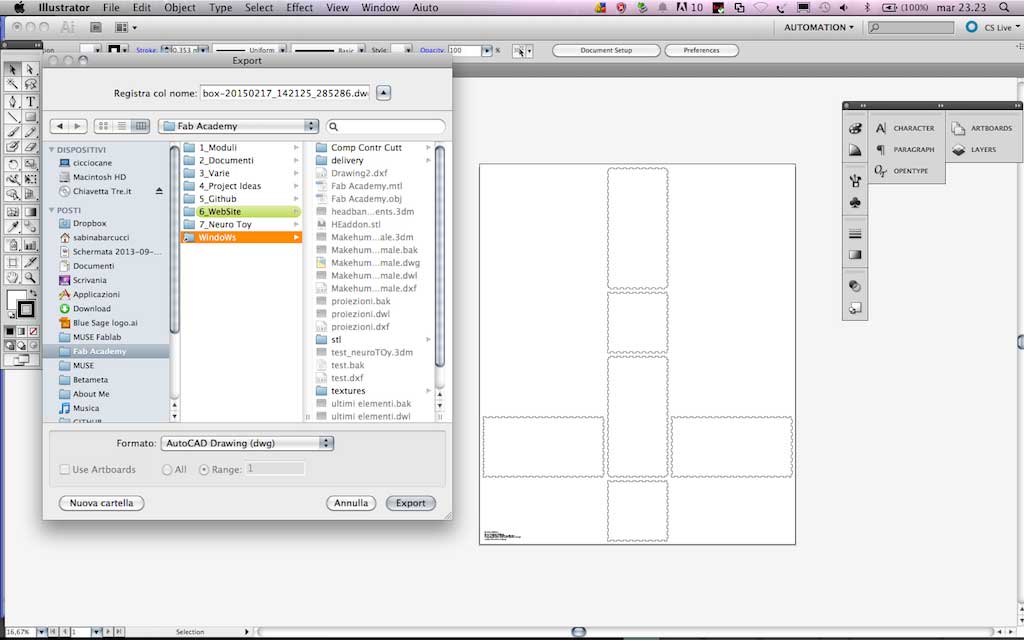Switch file browser to column view

tap(140, 126)
